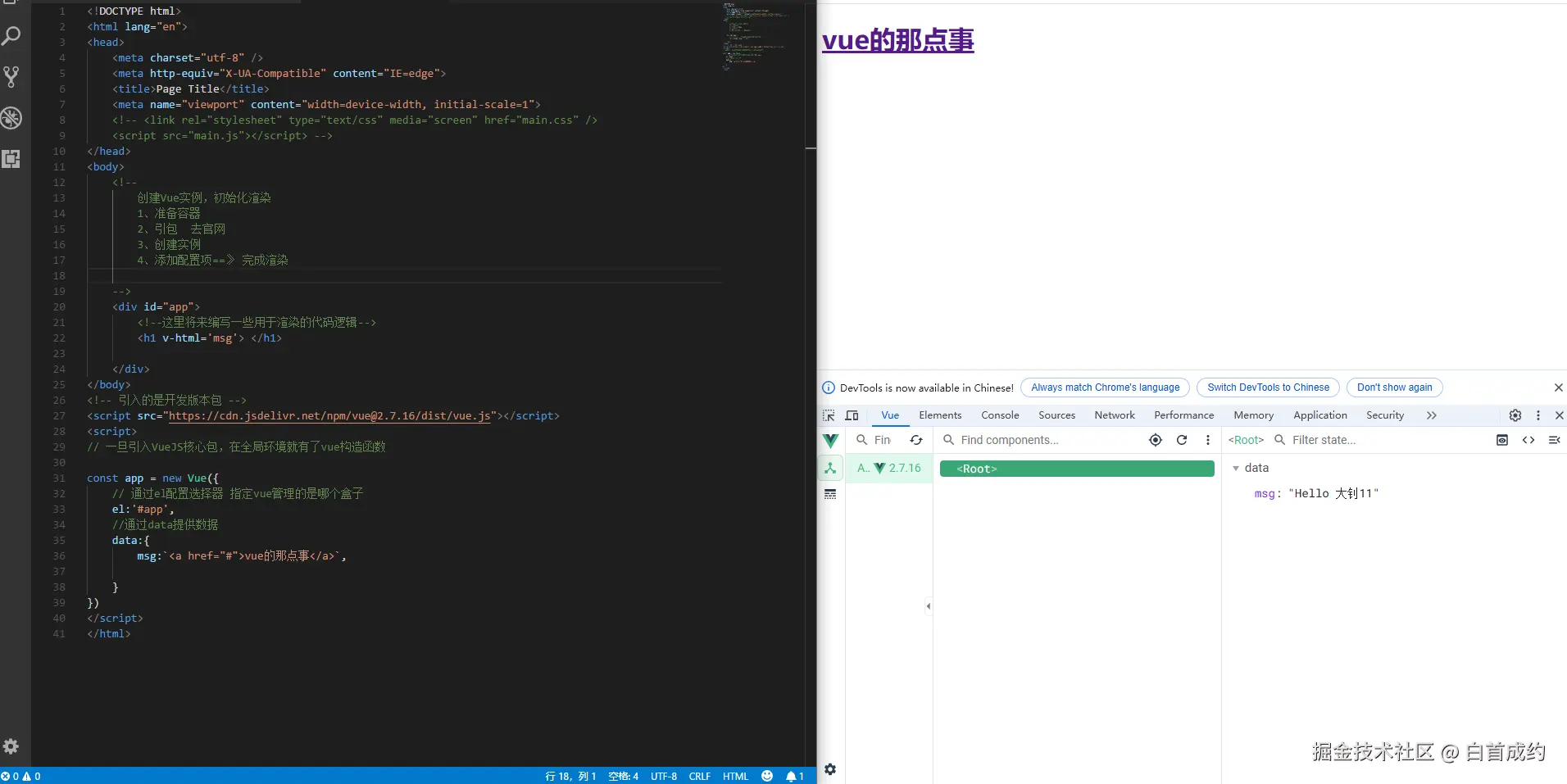Change encoding via UTF-8 status item
The width and height of the screenshot is (1567, 784).
(664, 776)
